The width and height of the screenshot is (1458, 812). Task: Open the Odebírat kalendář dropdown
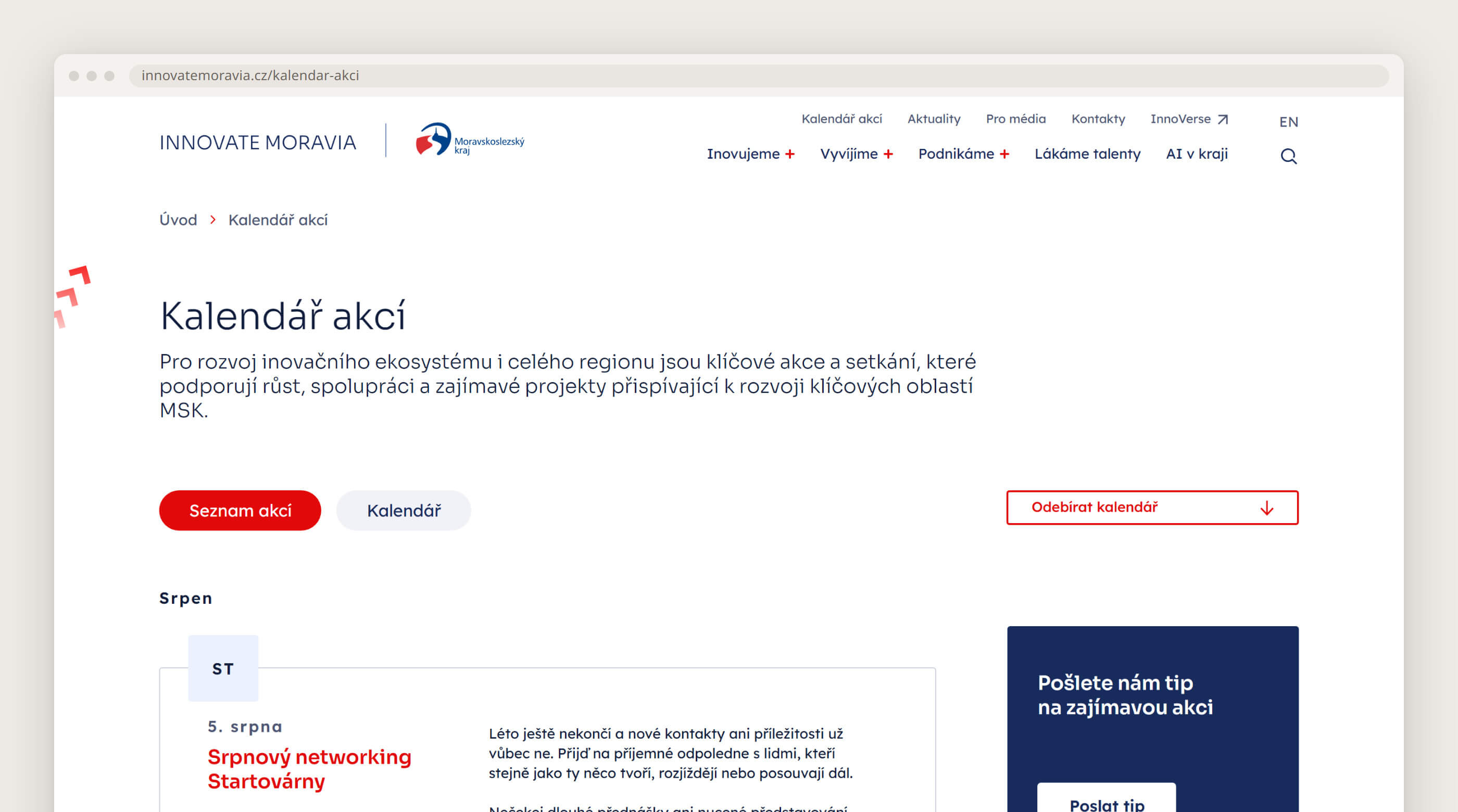1152,508
